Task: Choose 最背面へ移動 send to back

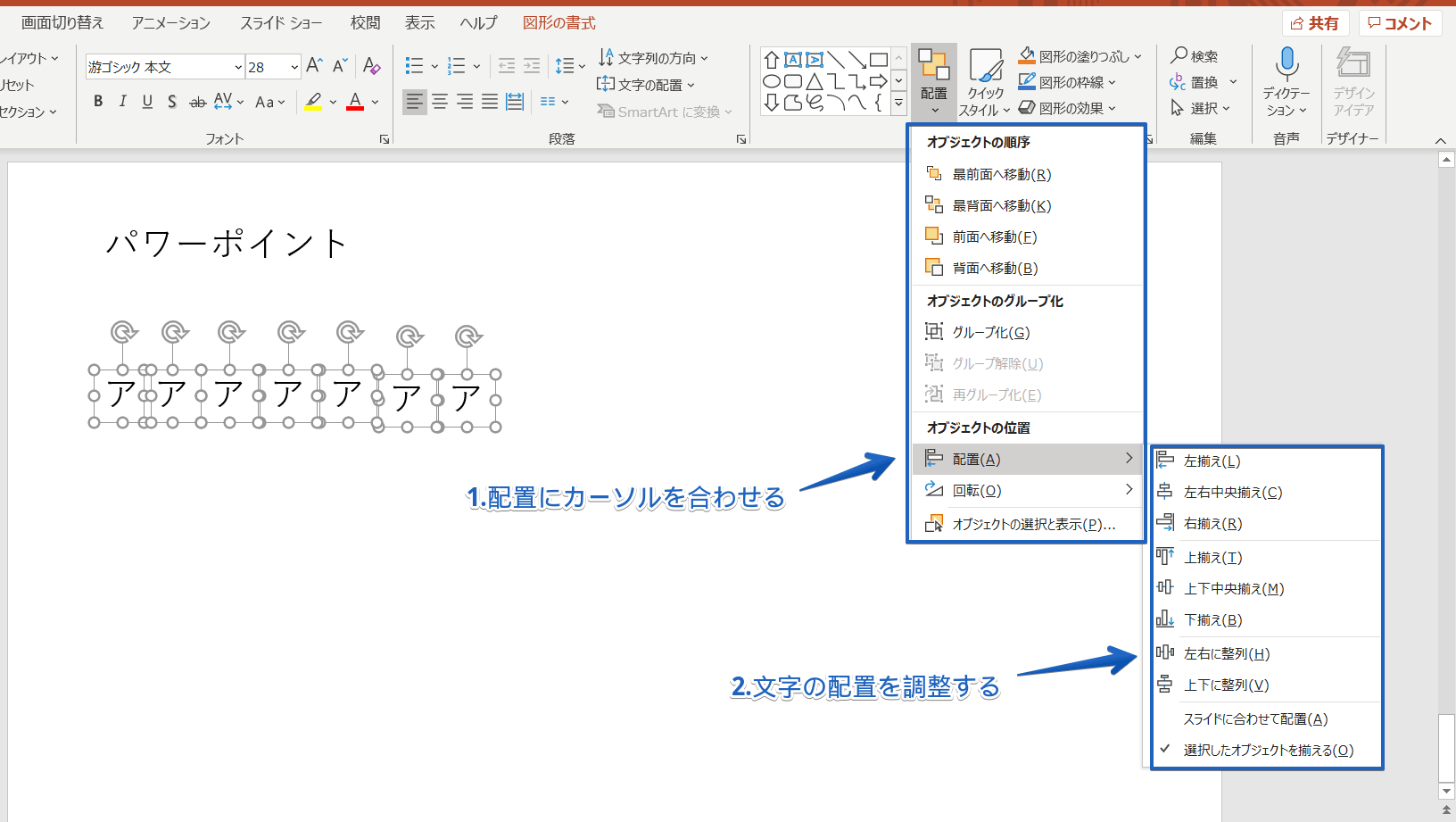Action: [x=1027, y=205]
